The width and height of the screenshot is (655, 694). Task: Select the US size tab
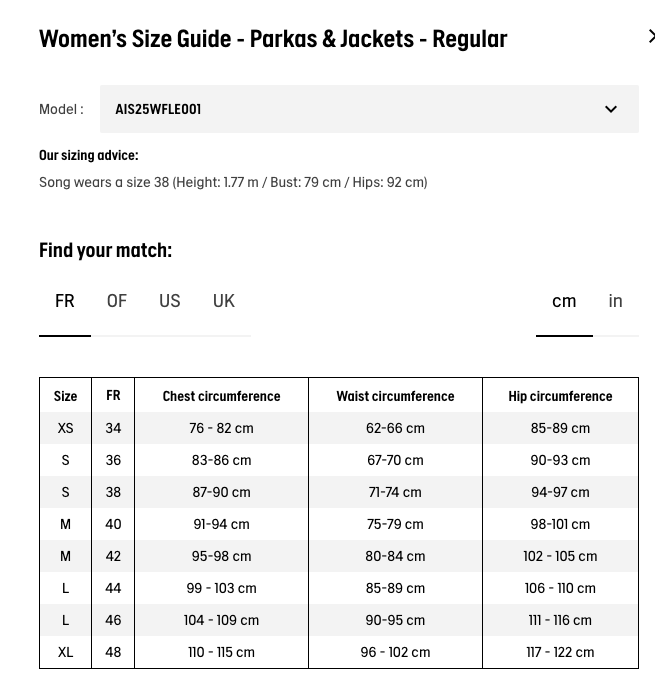point(170,301)
